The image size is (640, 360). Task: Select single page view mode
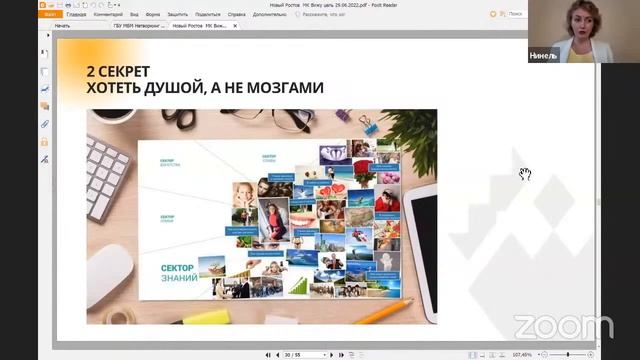pyautogui.click(x=473, y=355)
